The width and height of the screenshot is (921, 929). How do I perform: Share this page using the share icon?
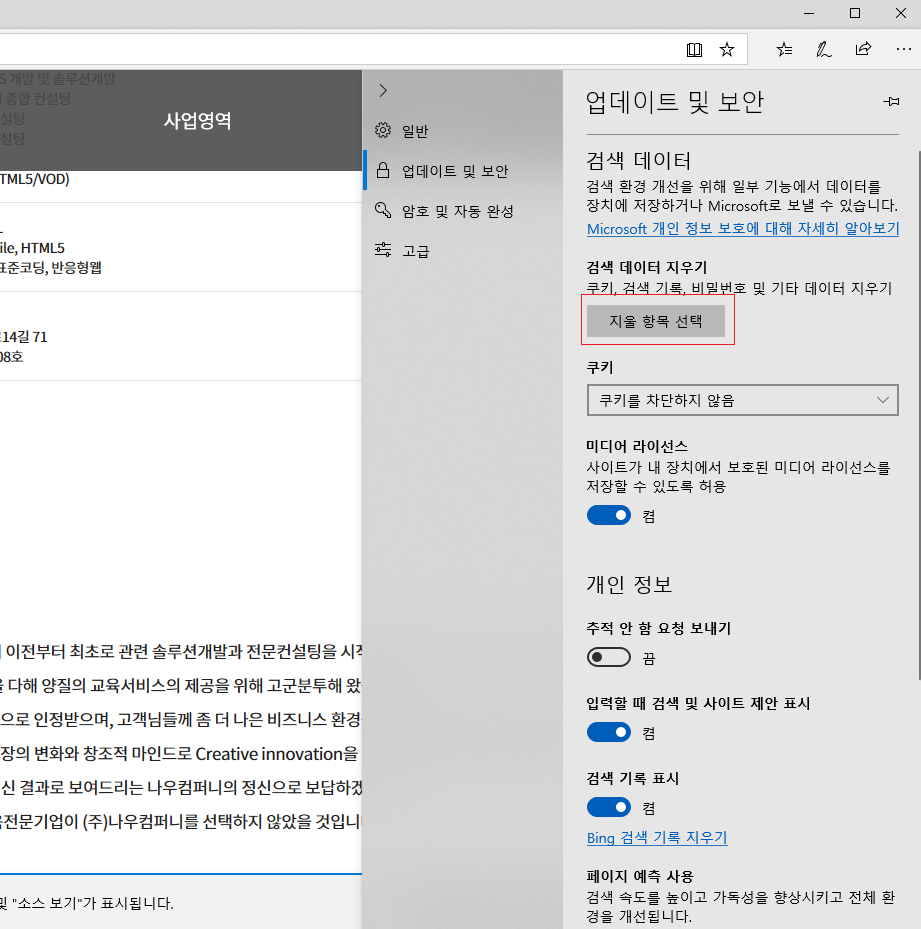tap(862, 49)
